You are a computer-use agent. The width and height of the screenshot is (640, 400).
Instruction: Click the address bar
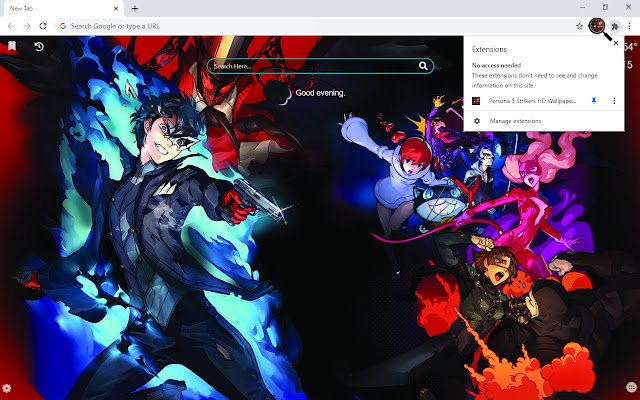[318, 26]
